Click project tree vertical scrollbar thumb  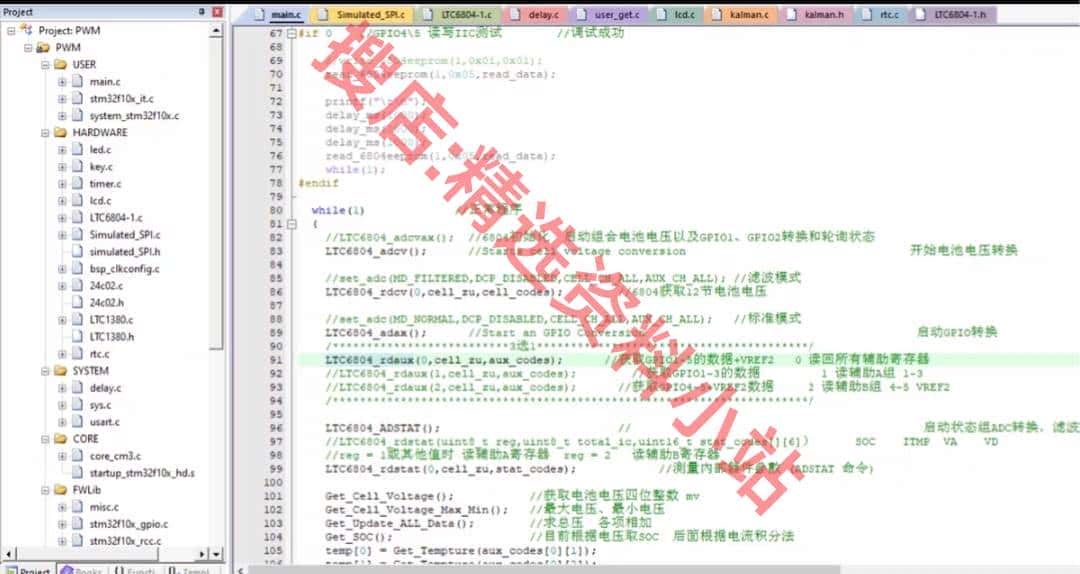click(x=216, y=193)
